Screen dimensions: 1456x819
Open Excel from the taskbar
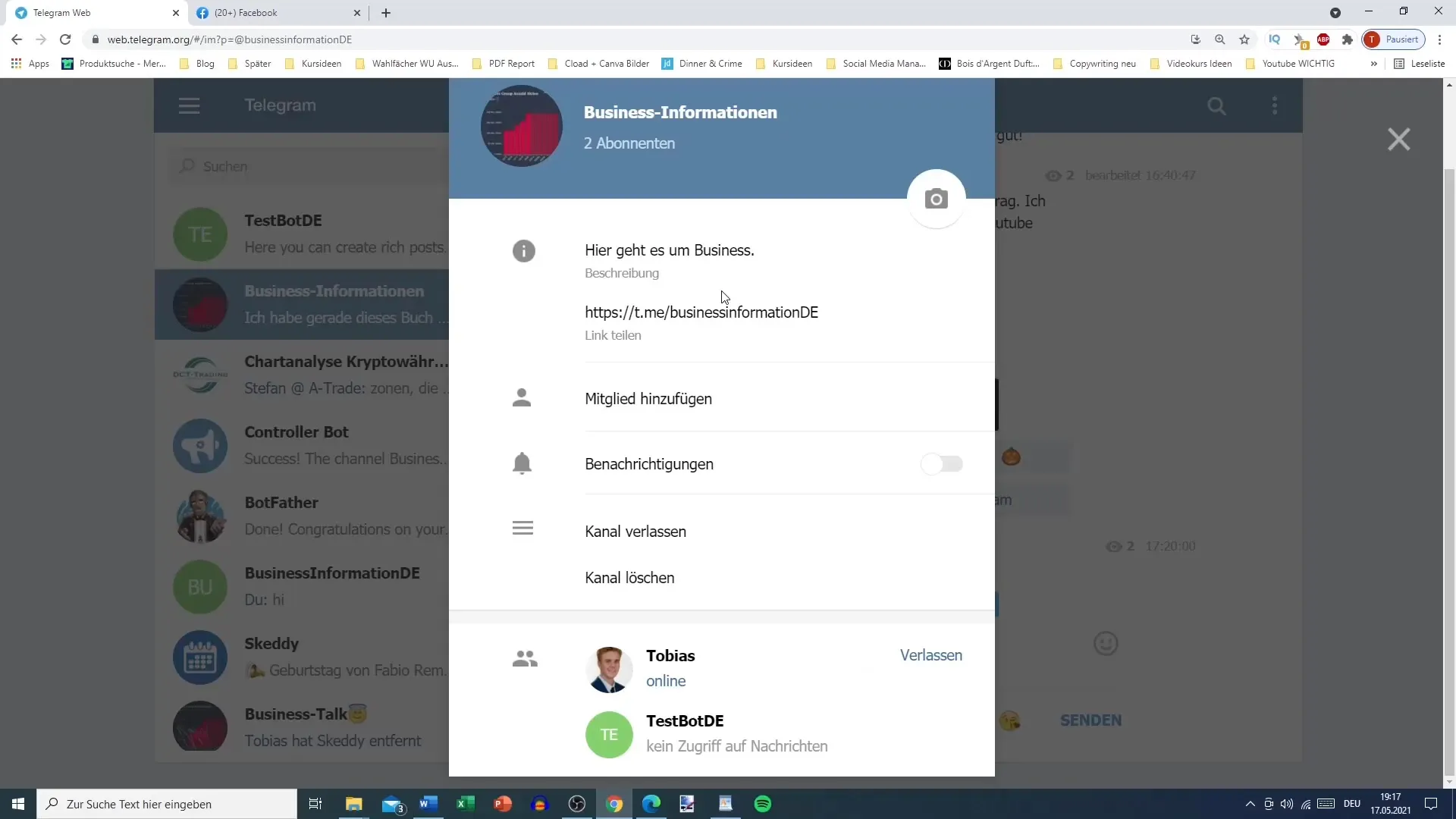pos(466,804)
